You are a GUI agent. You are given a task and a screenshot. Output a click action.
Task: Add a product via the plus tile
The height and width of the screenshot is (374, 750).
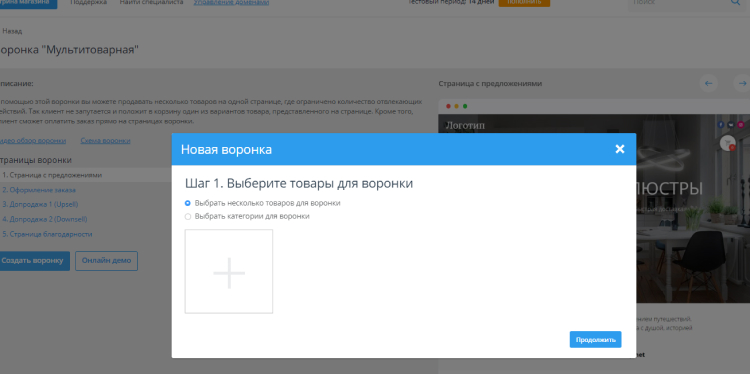(x=229, y=272)
